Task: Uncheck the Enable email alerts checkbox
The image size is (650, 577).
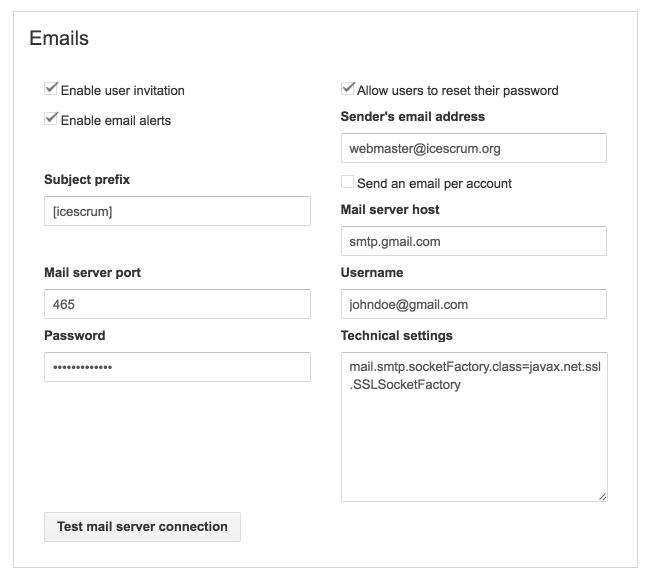Action: coord(51,119)
